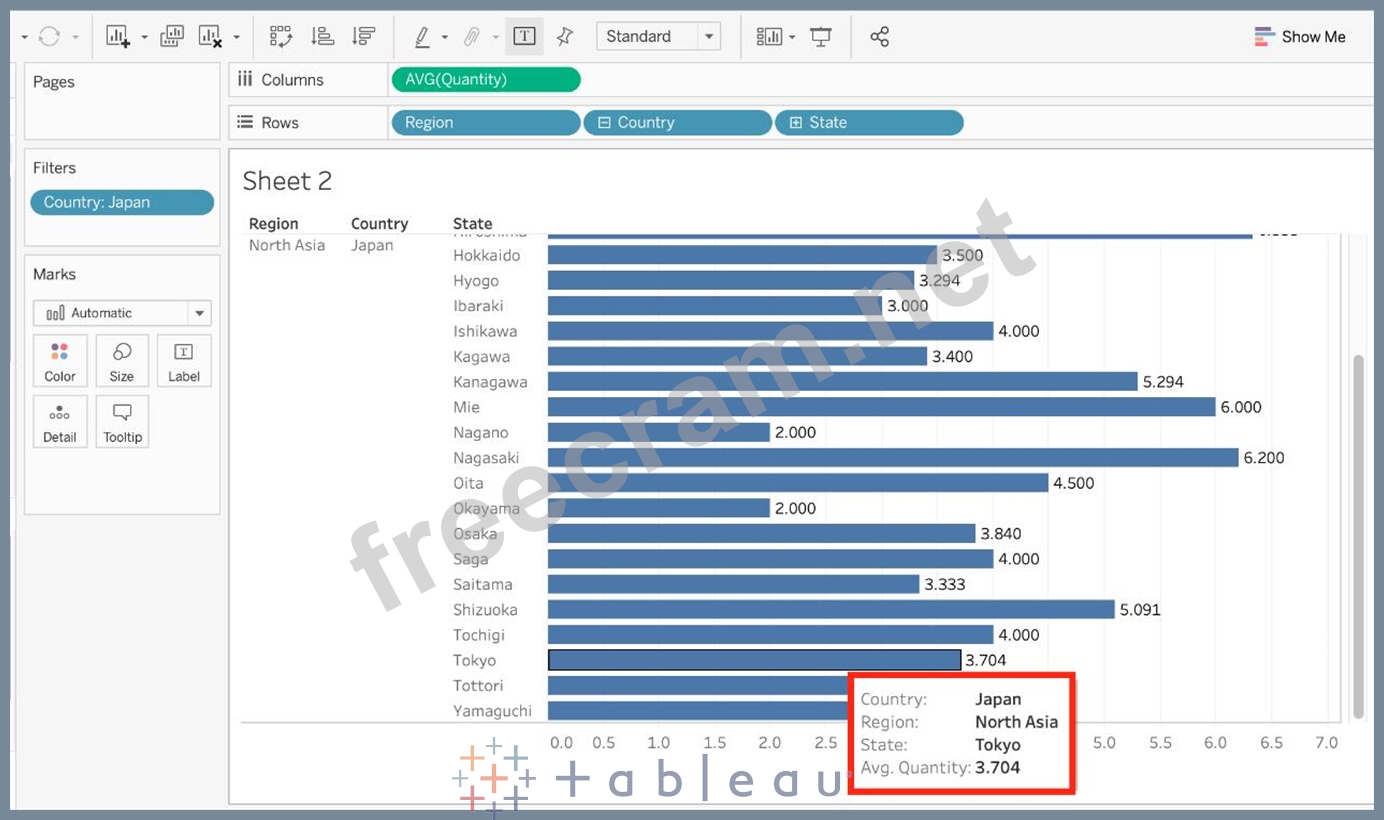The image size is (1384, 820).
Task: Click the Fix Axes pin icon
Action: point(565,37)
